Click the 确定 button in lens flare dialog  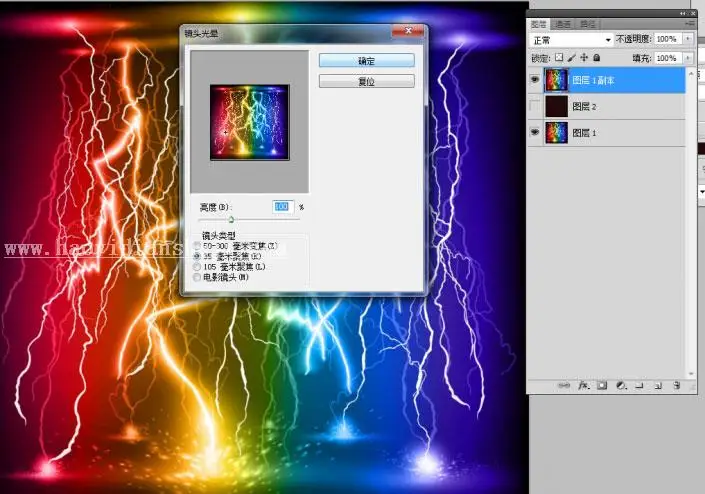tap(366, 61)
